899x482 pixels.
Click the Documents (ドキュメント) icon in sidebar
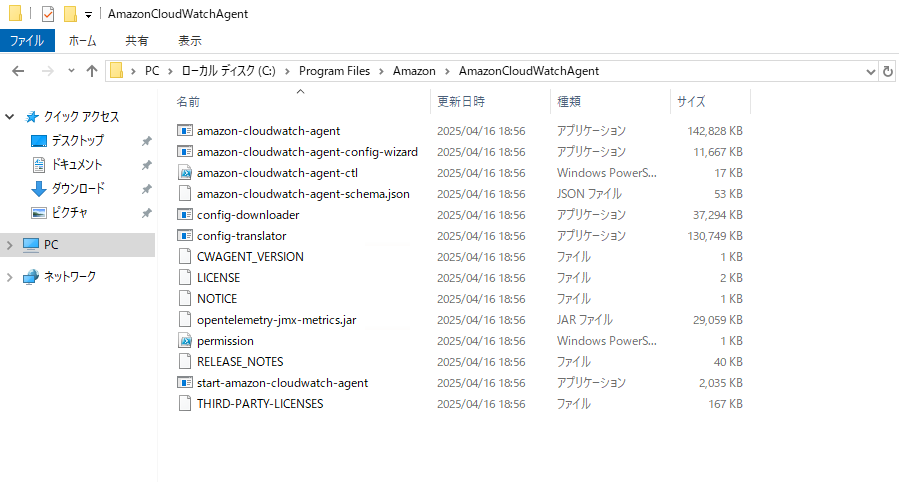[x=38, y=165]
